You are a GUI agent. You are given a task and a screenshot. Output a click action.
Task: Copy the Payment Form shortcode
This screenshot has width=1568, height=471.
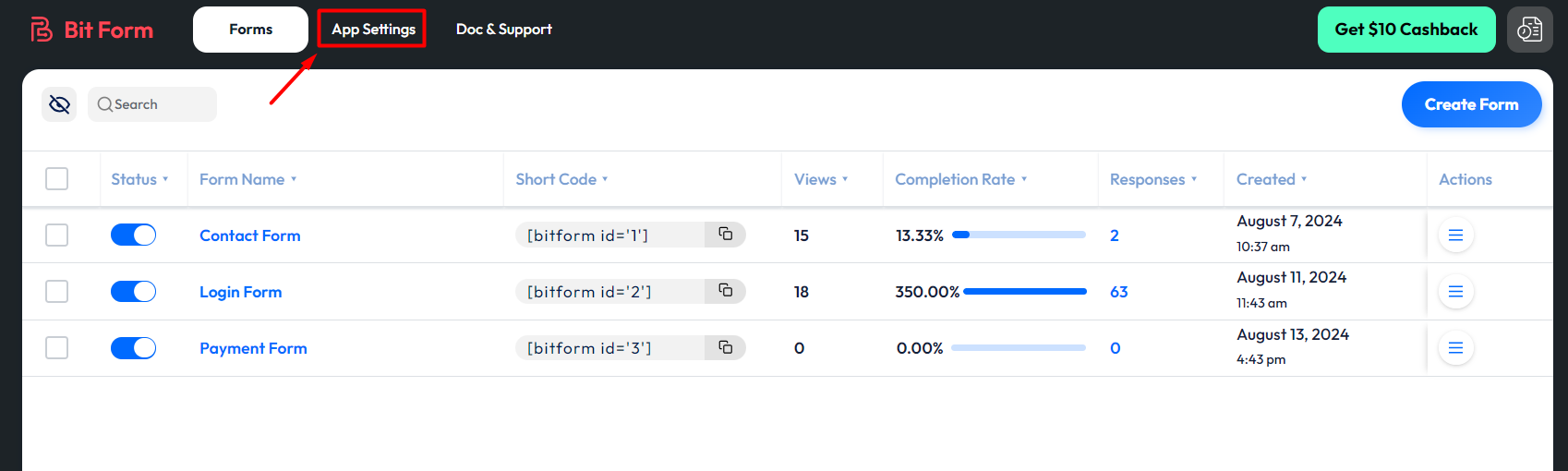(725, 347)
